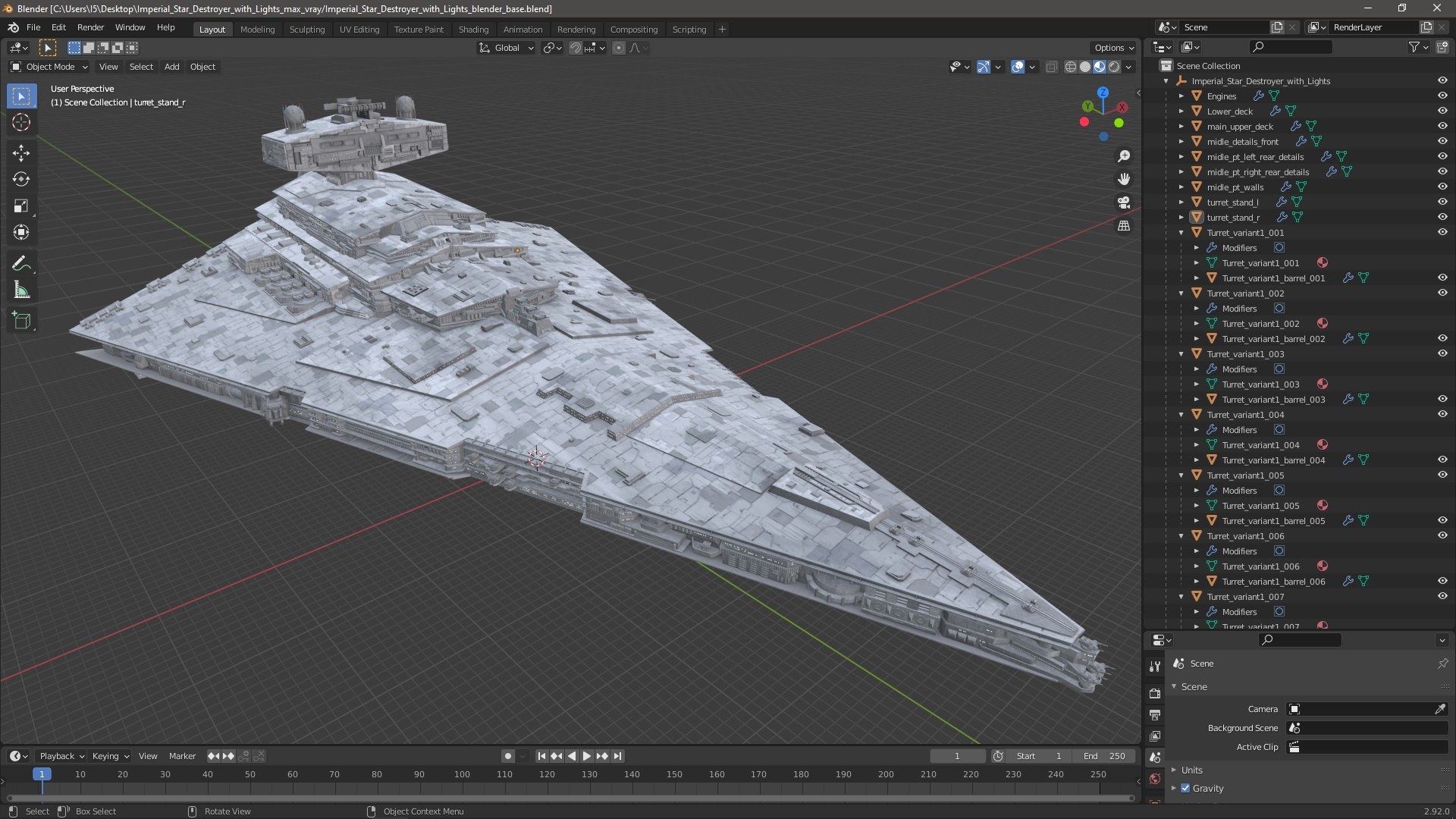Viewport: 1456px width, 819px height.
Task: Open the timeline Marker menu
Action: click(x=182, y=756)
